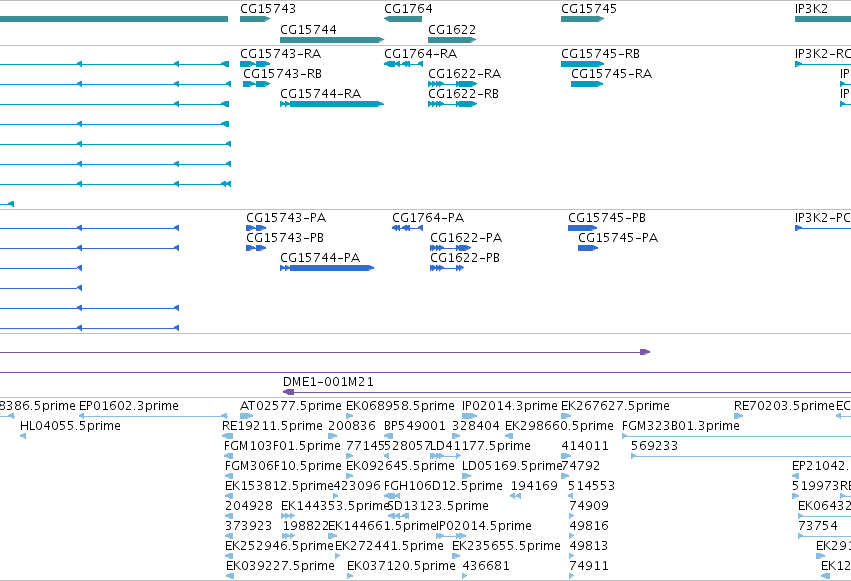851x581 pixels.
Task: Click protein CG15745-PA feature
Action: pos(588,248)
